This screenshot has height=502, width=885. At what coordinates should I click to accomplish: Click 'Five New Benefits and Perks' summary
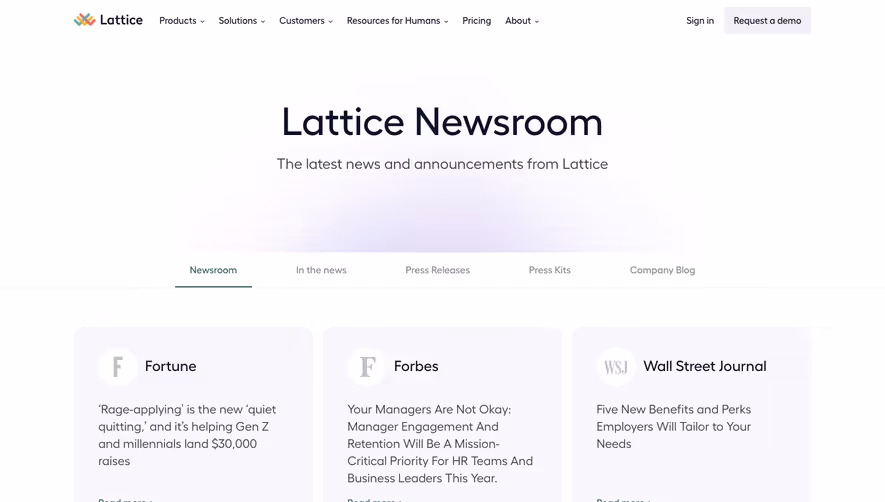tap(674, 426)
